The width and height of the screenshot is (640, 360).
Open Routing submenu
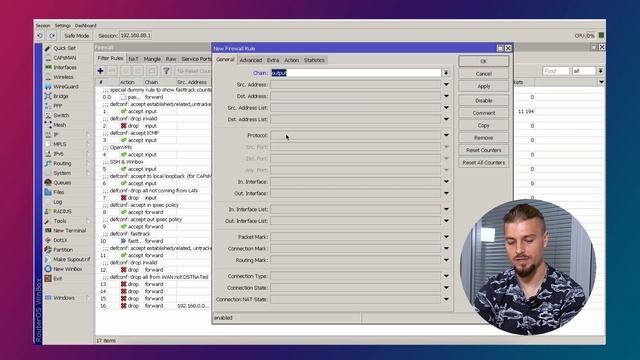tap(62, 163)
